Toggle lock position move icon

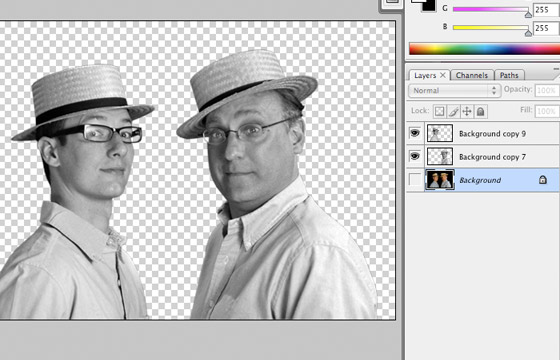point(467,111)
